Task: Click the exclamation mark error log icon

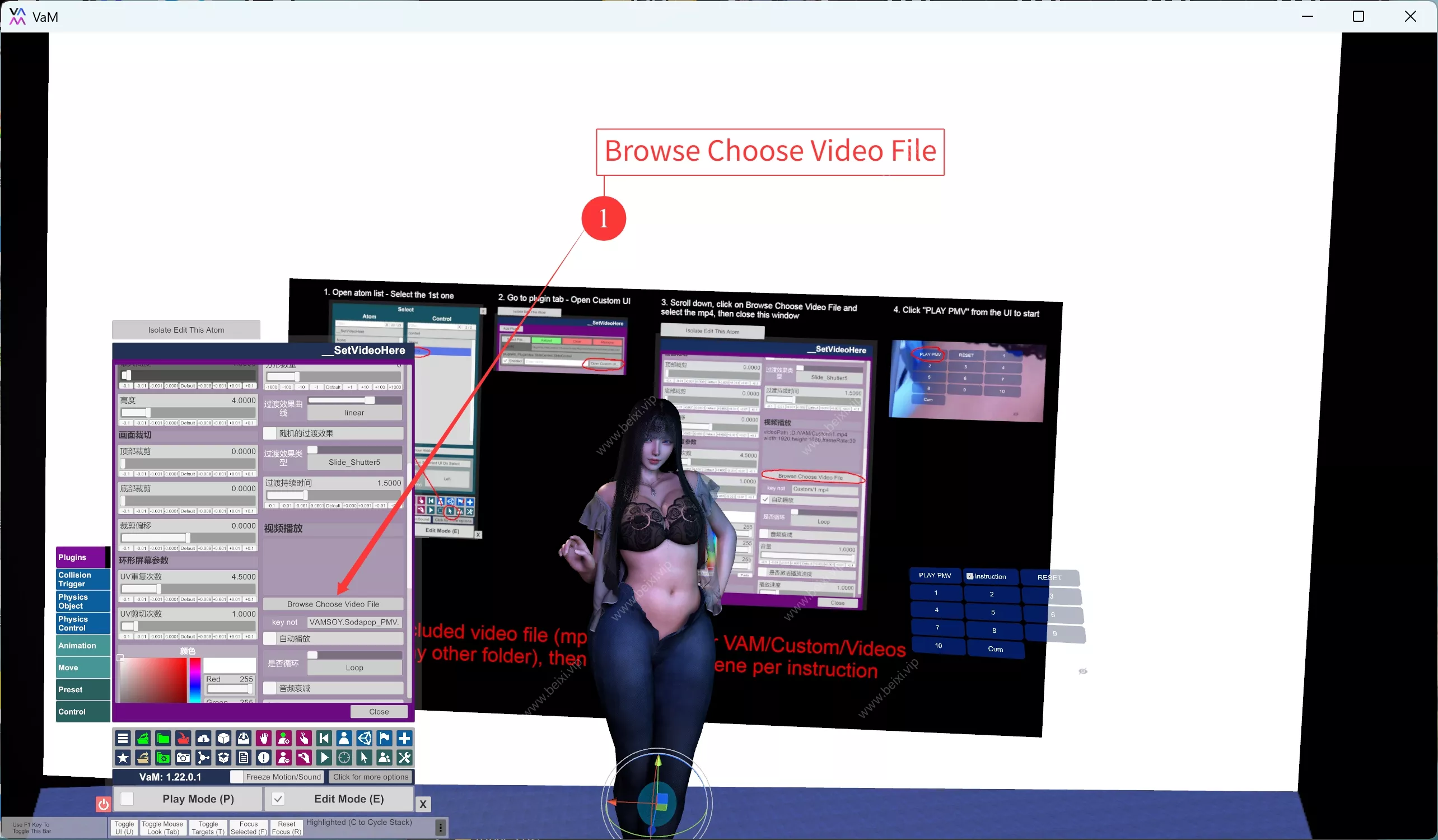Action: click(264, 758)
